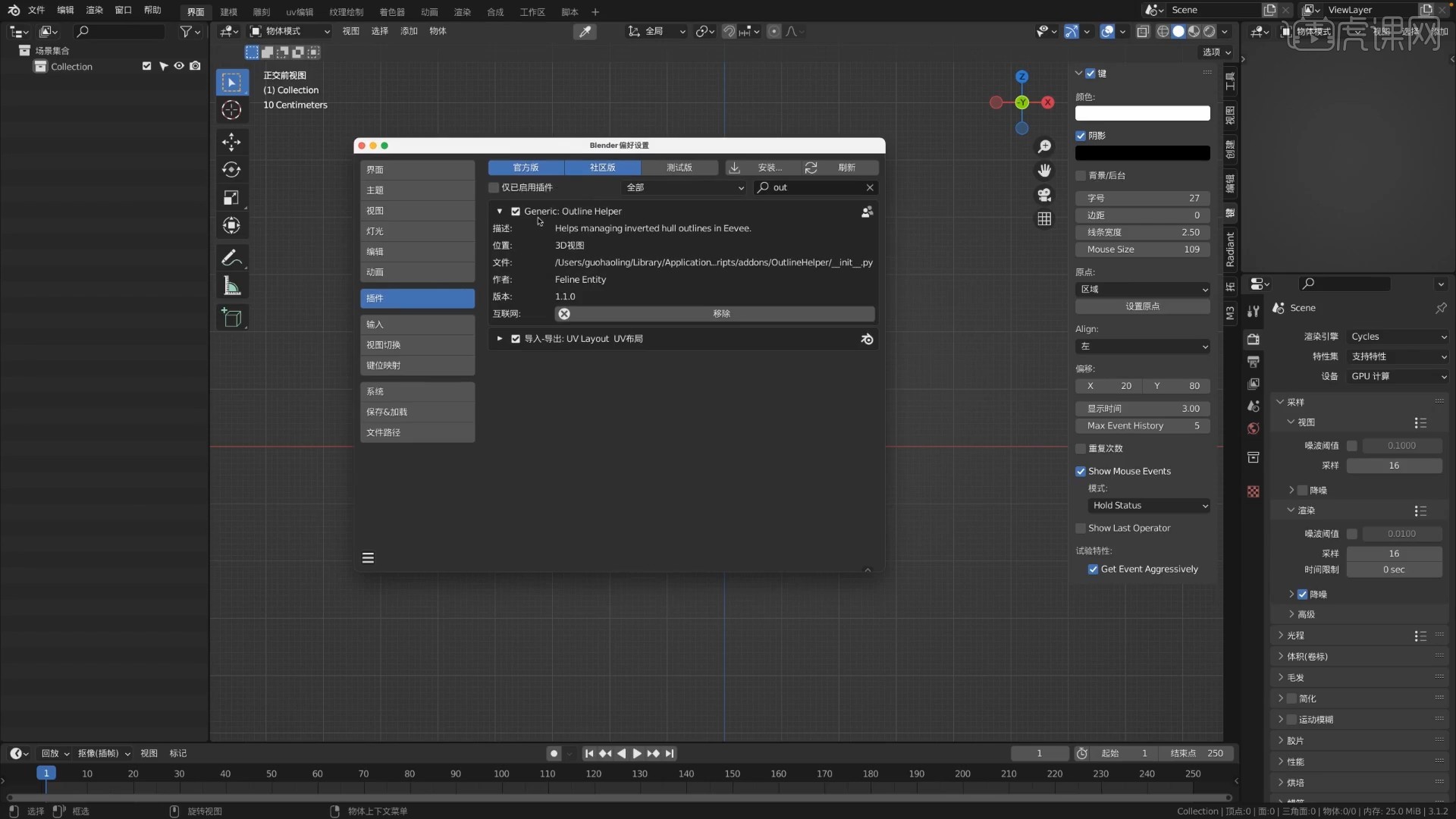Screen dimensions: 1456x819
Task: Toggle Collection visibility eye icon
Action: click(179, 66)
